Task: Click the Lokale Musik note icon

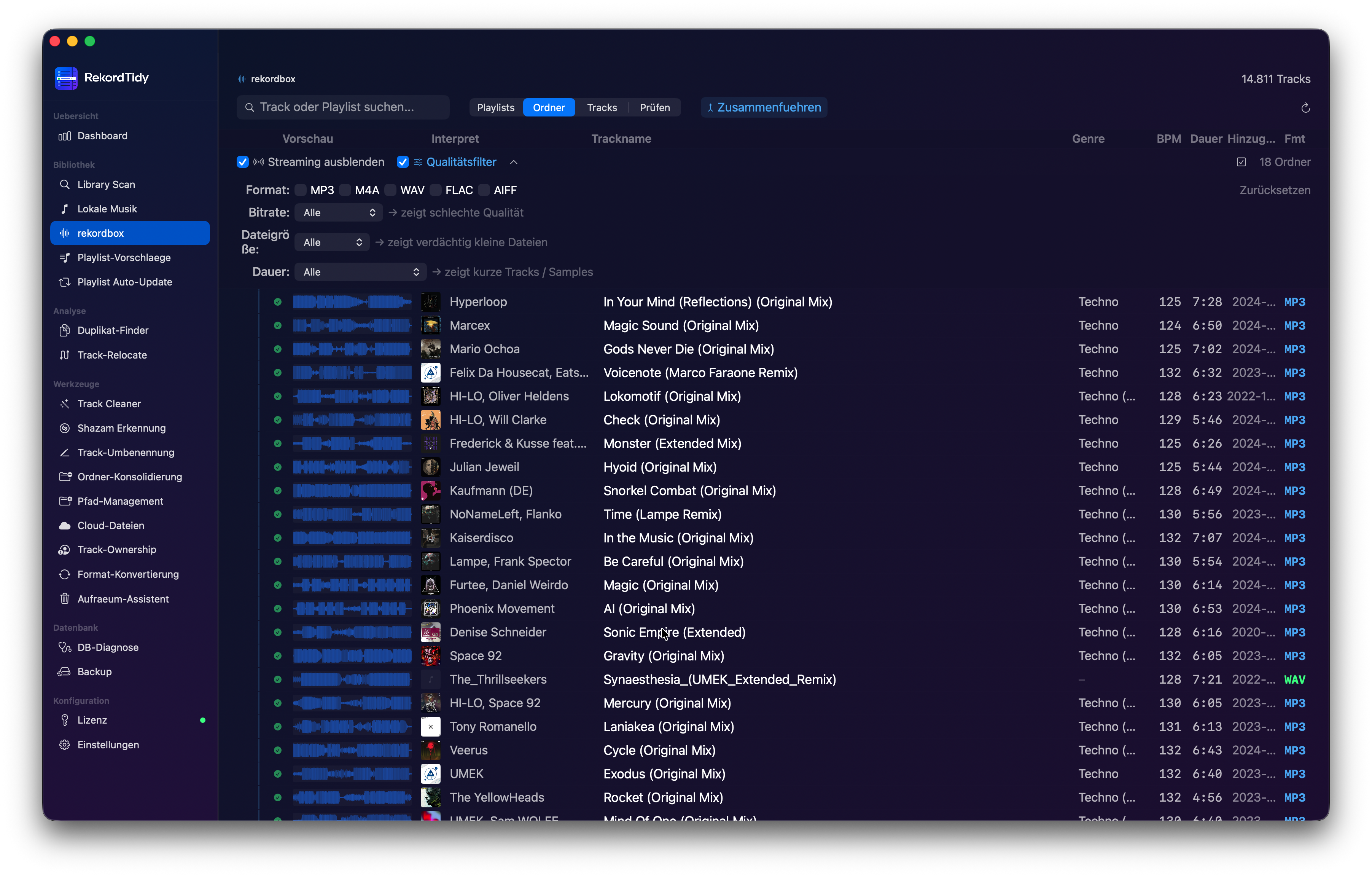Action: (x=64, y=209)
